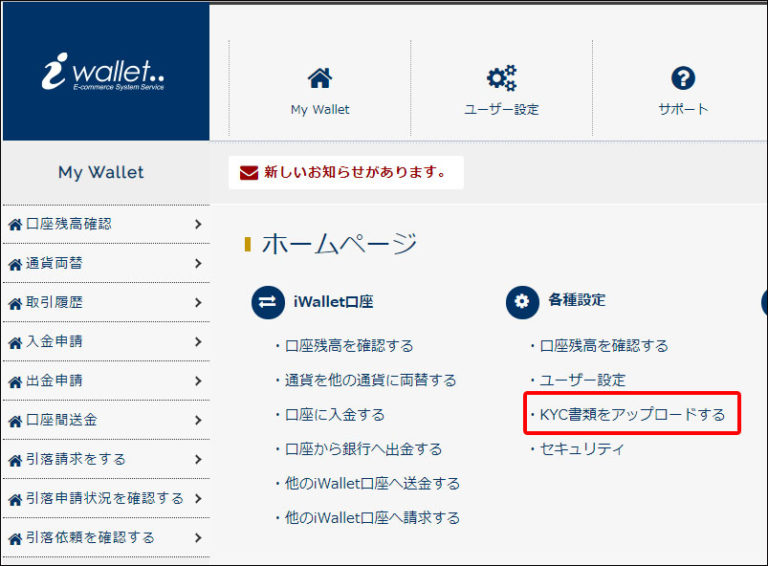Select 口座残高確認 in the sidebar menu
This screenshot has height=566, width=768.
[106, 224]
